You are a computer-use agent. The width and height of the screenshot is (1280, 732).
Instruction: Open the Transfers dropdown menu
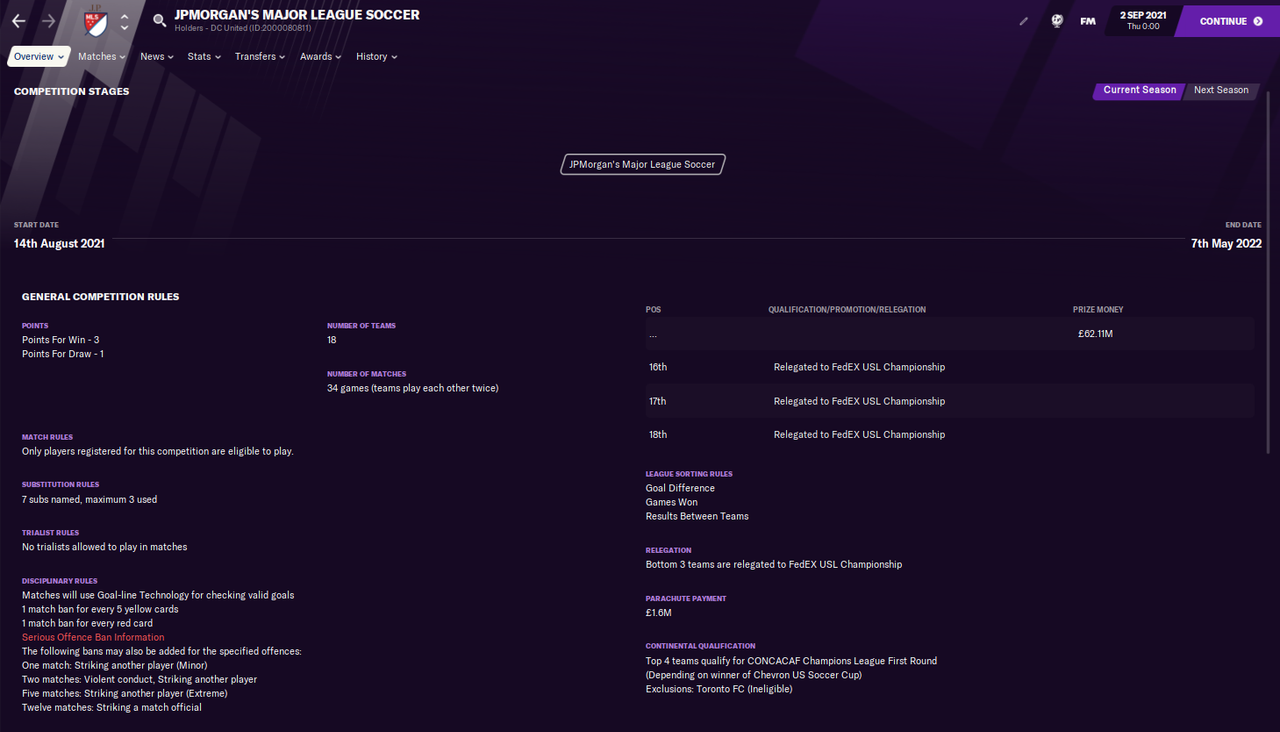pyautogui.click(x=260, y=57)
